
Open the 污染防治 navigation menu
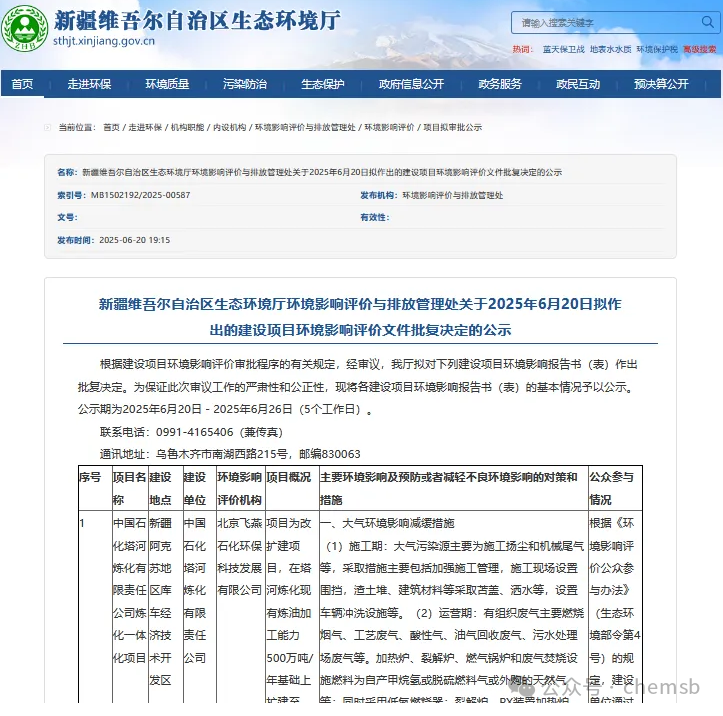click(x=245, y=84)
